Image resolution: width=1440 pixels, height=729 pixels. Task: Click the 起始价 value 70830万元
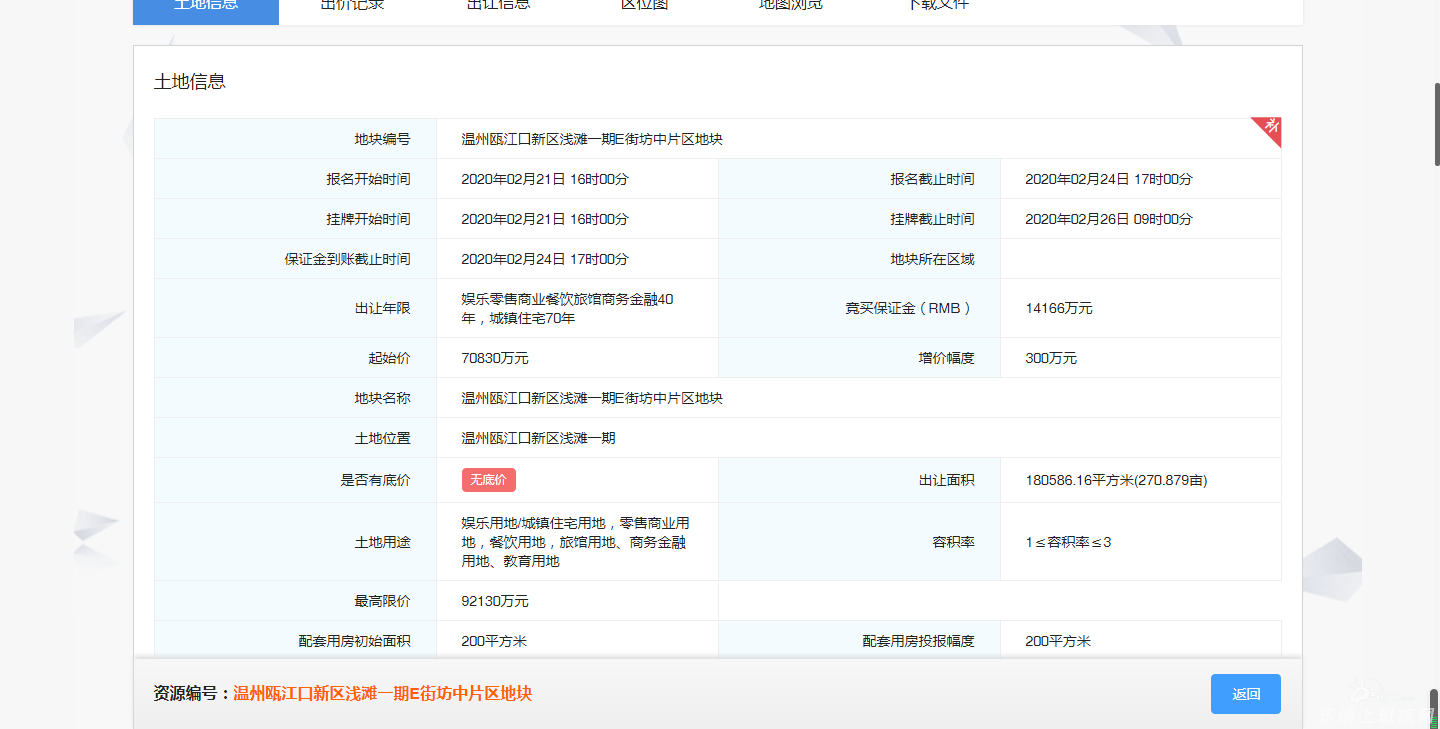[495, 358]
